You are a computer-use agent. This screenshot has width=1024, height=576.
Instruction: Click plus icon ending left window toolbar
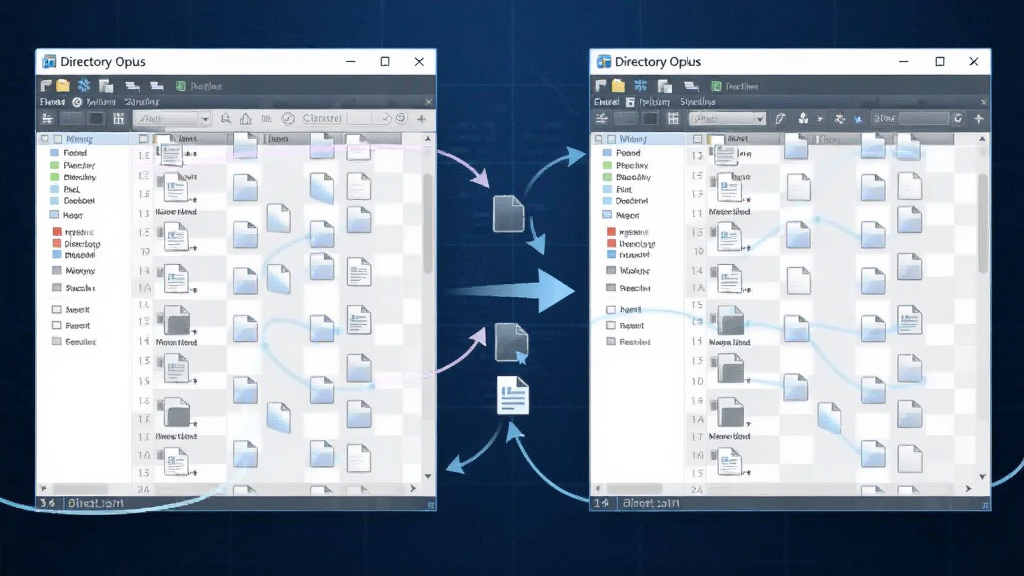click(x=422, y=119)
